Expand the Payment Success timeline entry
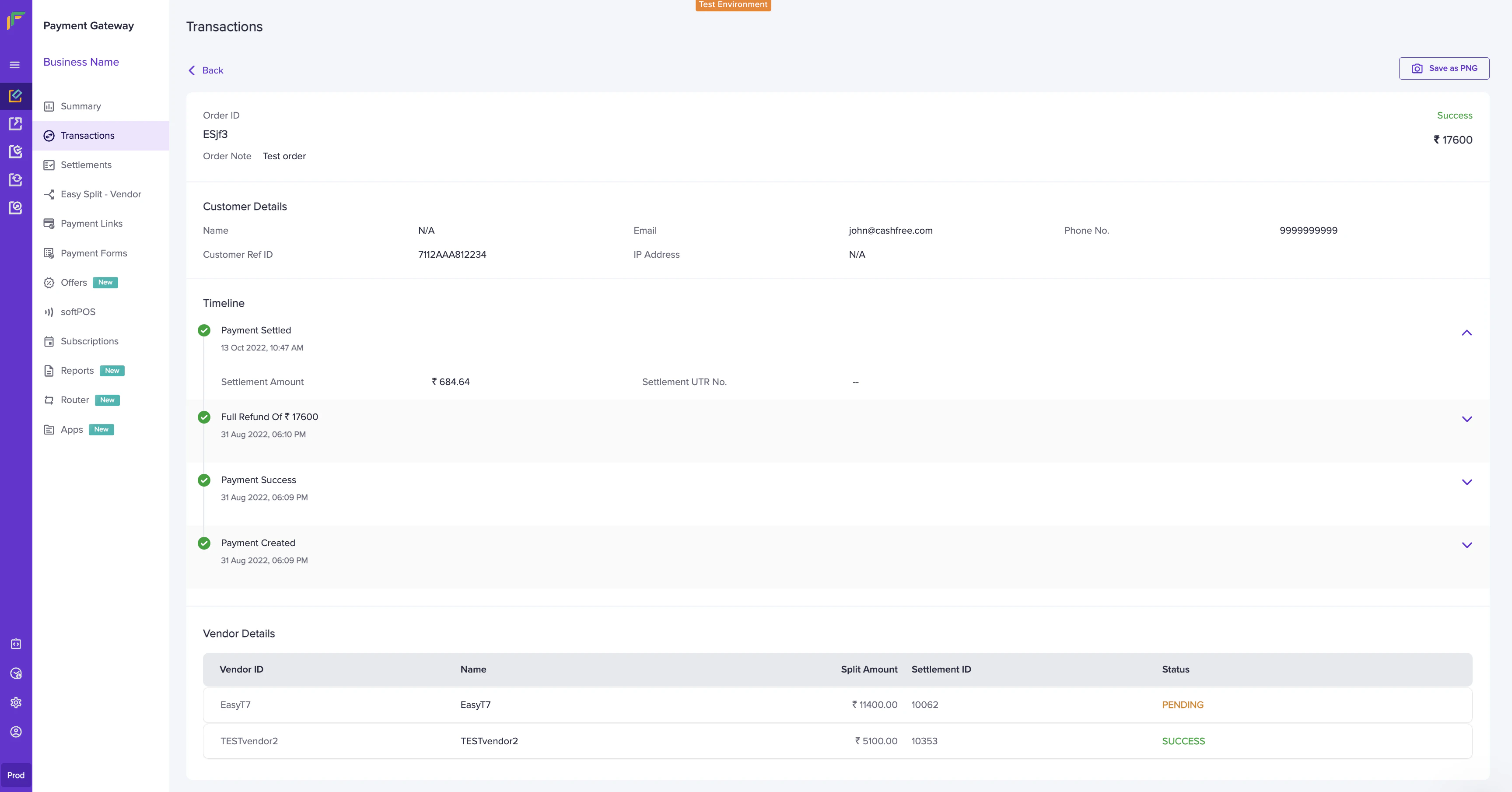 (x=1466, y=482)
